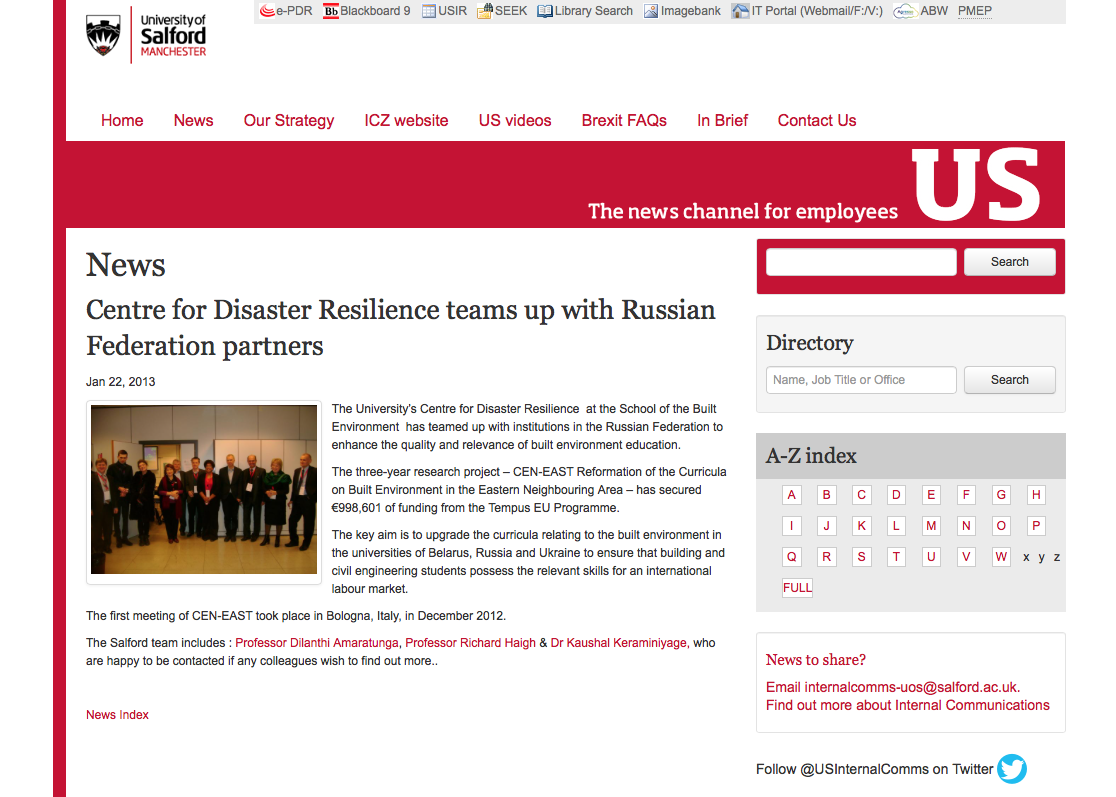Screen dimensions: 1116x797
Task: Select letter T in A-Z index
Action: 896,556
